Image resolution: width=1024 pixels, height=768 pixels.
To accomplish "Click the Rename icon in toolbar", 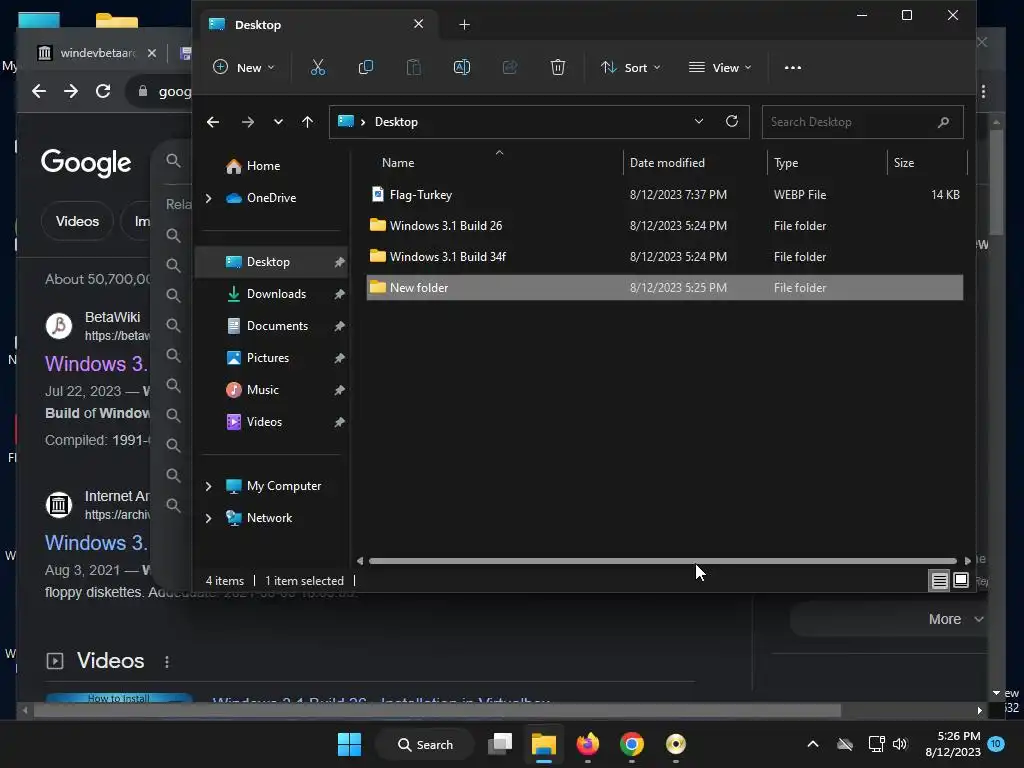I will pos(462,67).
